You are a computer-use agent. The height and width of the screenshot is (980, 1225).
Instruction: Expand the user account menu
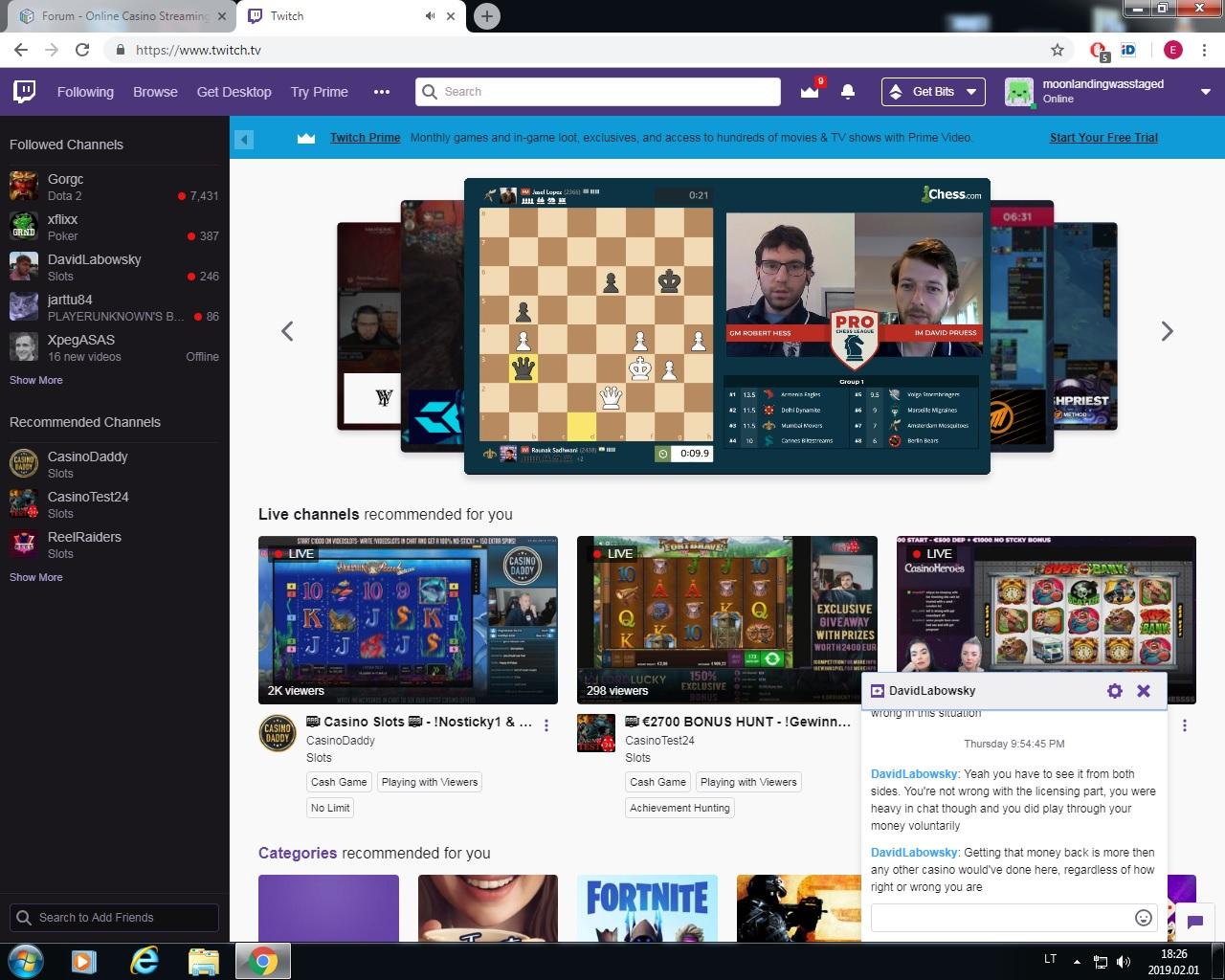(1205, 92)
